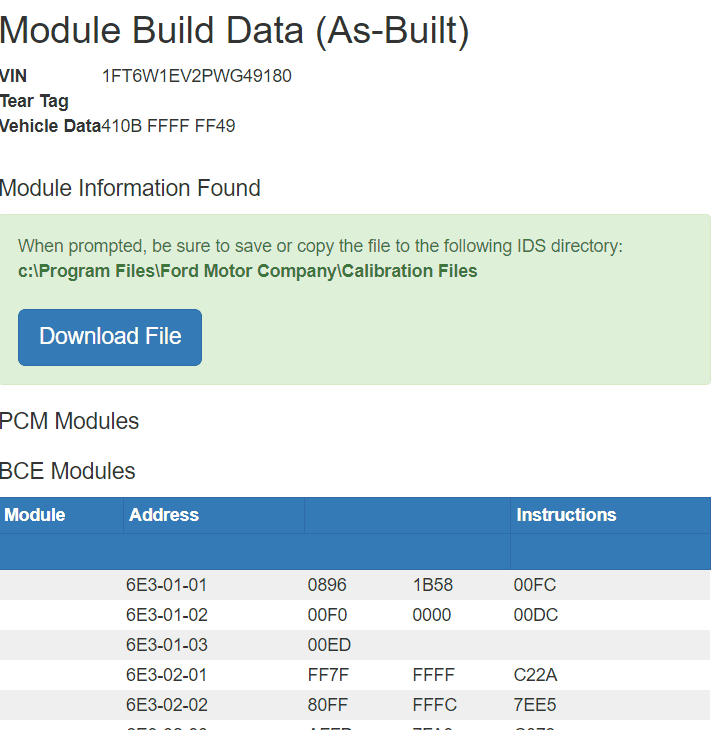The image size is (717, 730).
Task: Click address cell 6E3-01-01
Action: [x=166, y=585]
